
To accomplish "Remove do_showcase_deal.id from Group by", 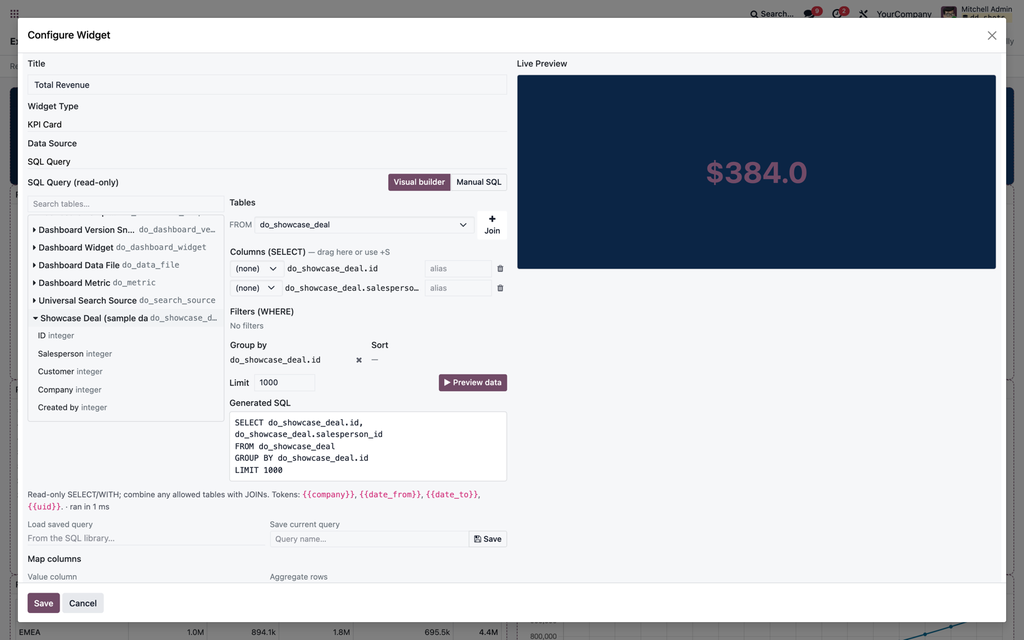I will [359, 360].
